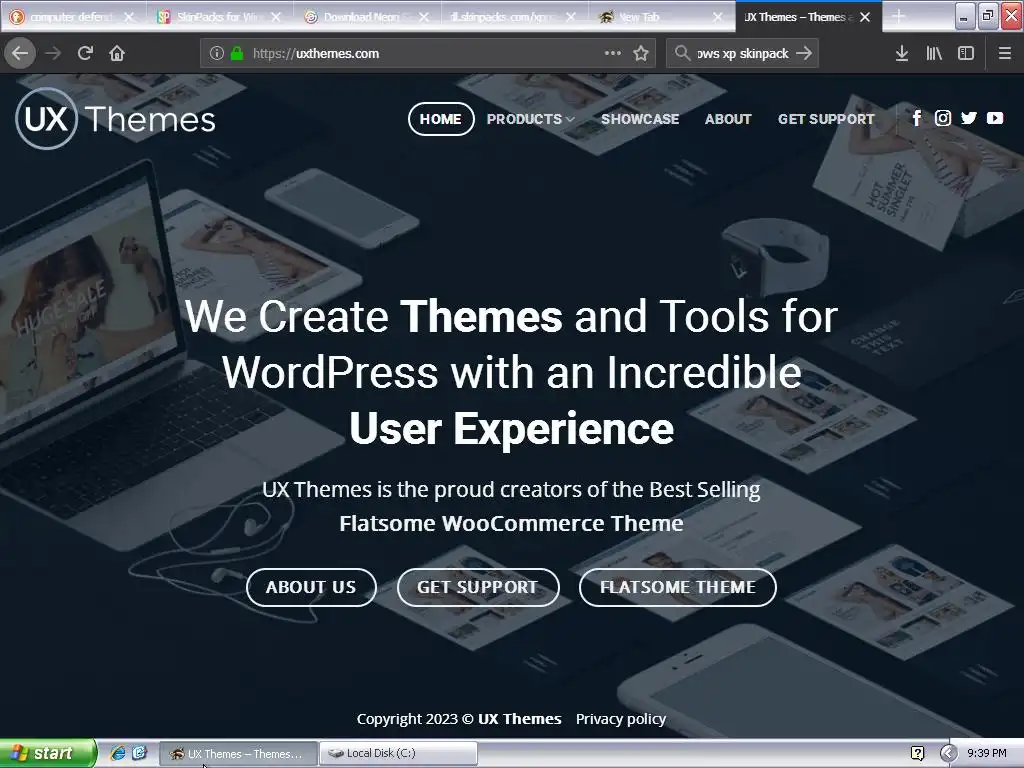Go back to the previous page
This screenshot has height=768, width=1024.
[20, 53]
